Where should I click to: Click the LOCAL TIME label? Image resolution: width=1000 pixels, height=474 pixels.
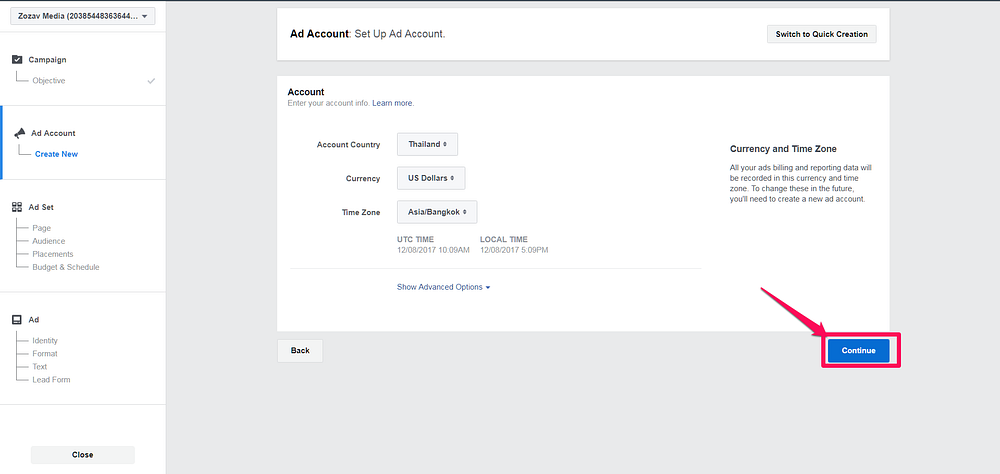(504, 239)
